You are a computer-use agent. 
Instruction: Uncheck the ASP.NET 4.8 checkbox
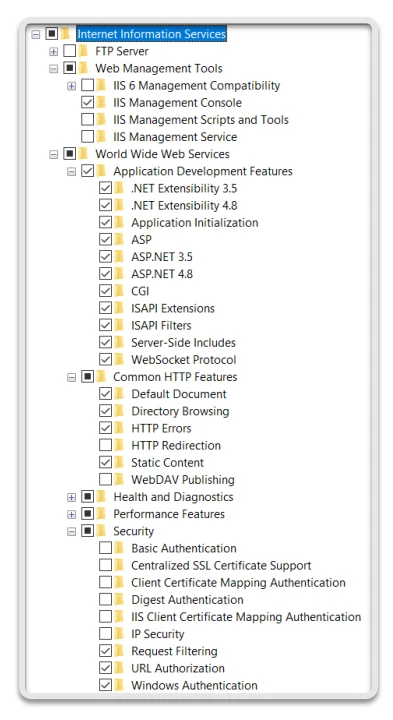click(x=106, y=274)
